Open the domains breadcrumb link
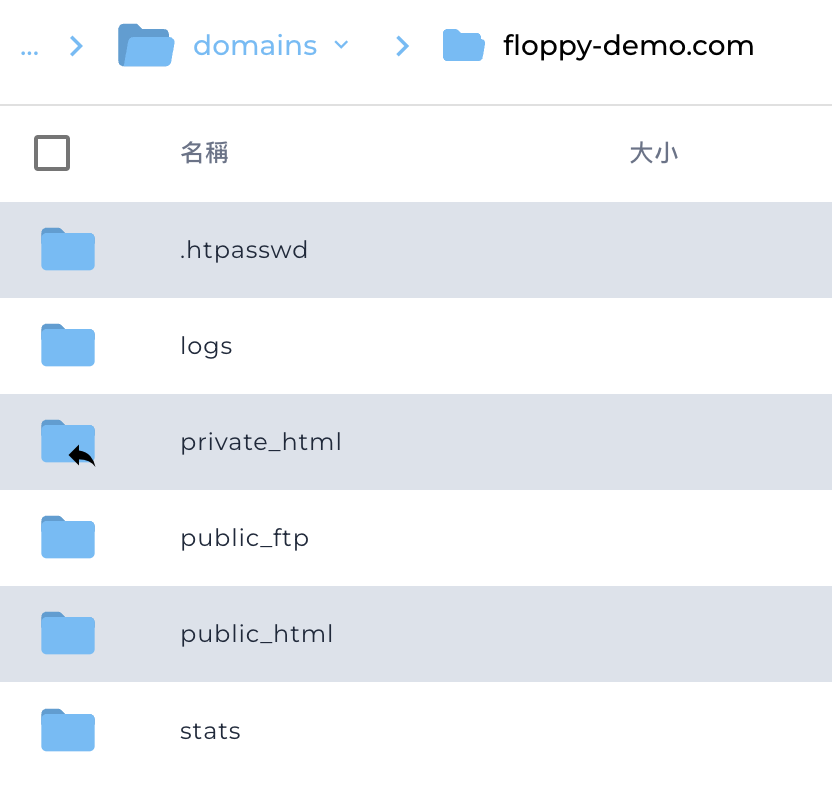This screenshot has height=794, width=832. point(254,46)
